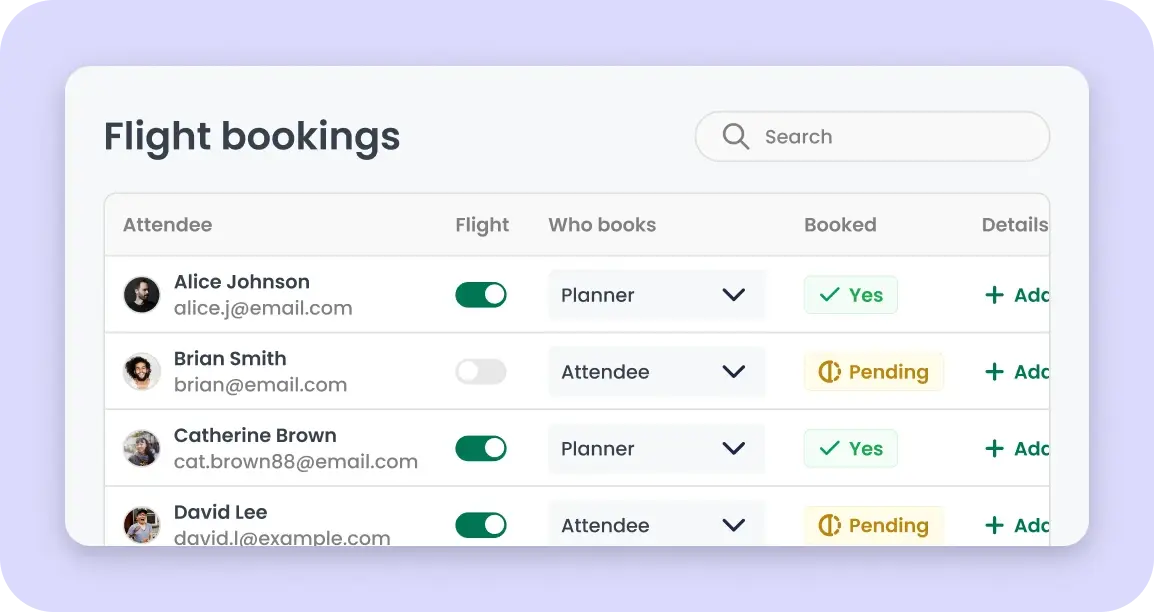The height and width of the screenshot is (612, 1154).
Task: Click the search magnifier icon
Action: tap(736, 137)
